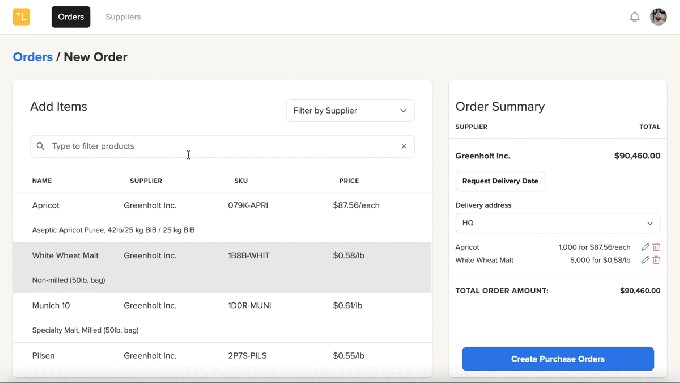Click the NAME column header
The image size is (680, 383).
pyautogui.click(x=42, y=180)
